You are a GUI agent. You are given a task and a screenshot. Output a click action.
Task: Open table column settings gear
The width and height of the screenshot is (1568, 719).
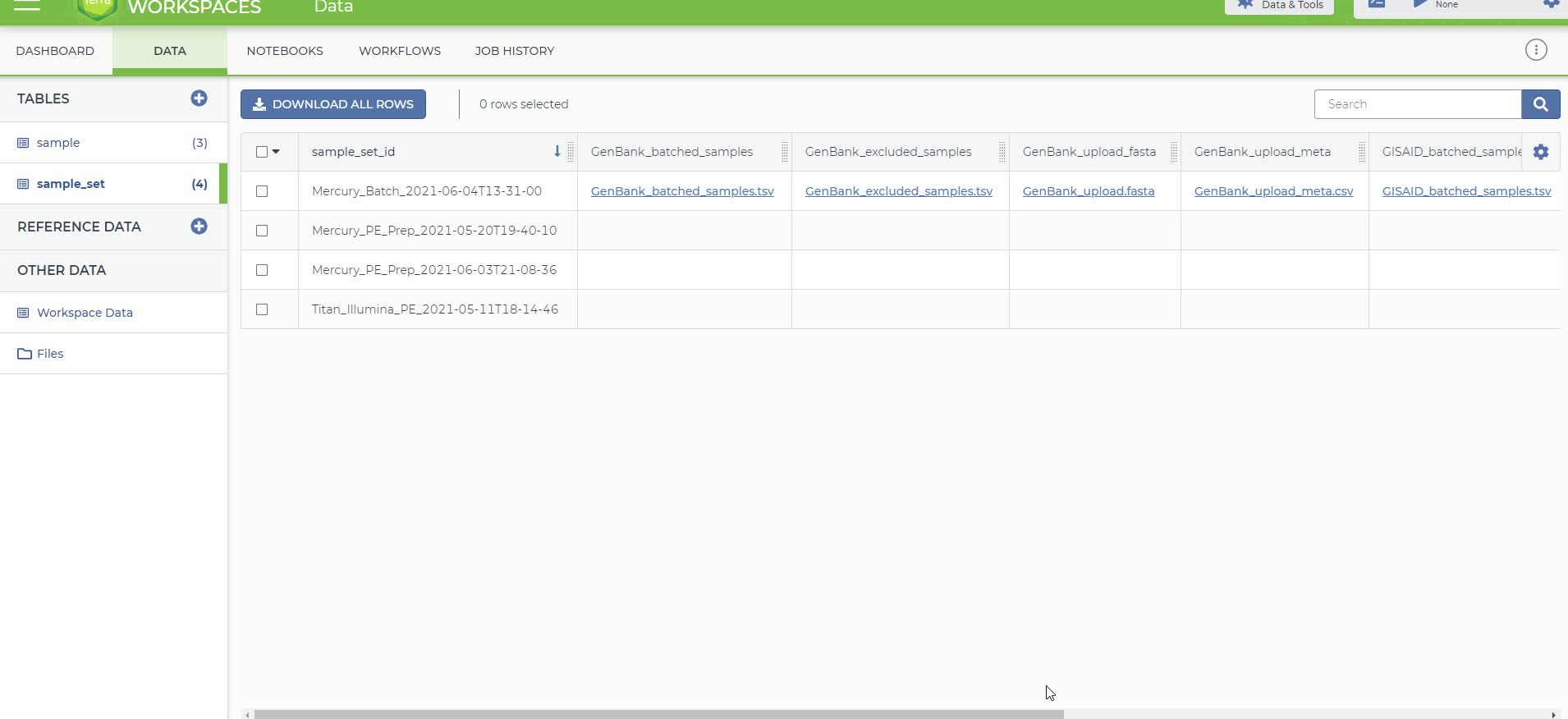click(x=1540, y=152)
